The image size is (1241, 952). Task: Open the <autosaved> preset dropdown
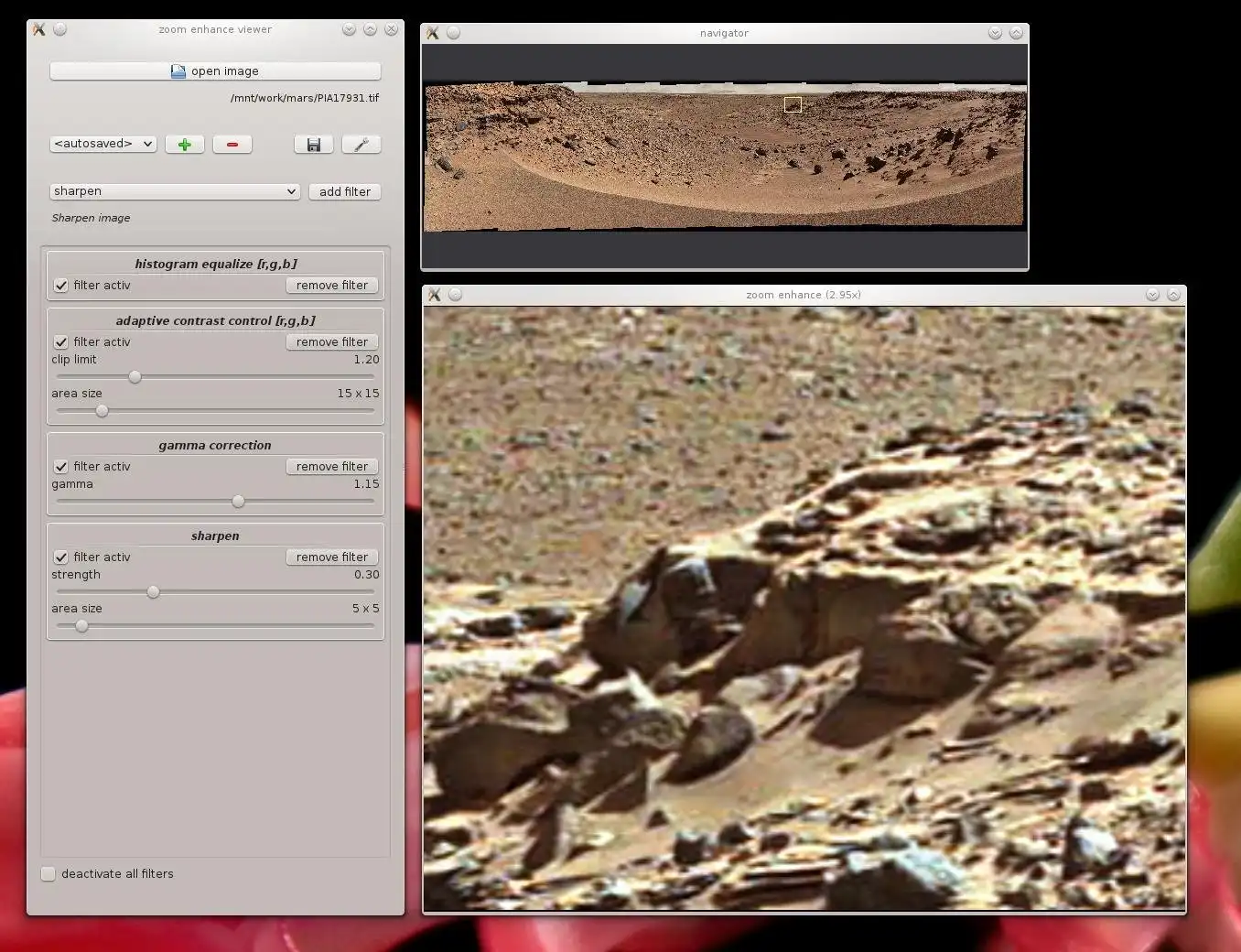pyautogui.click(x=103, y=145)
